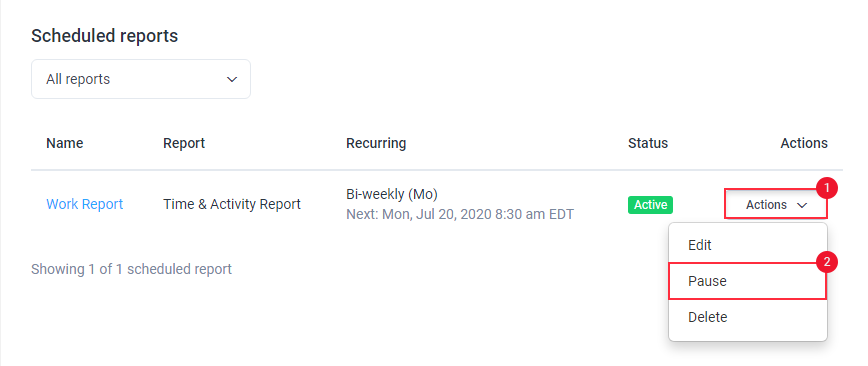The image size is (868, 366).
Task: Expand the Actions dropdown for Work Report
Action: [x=776, y=205]
